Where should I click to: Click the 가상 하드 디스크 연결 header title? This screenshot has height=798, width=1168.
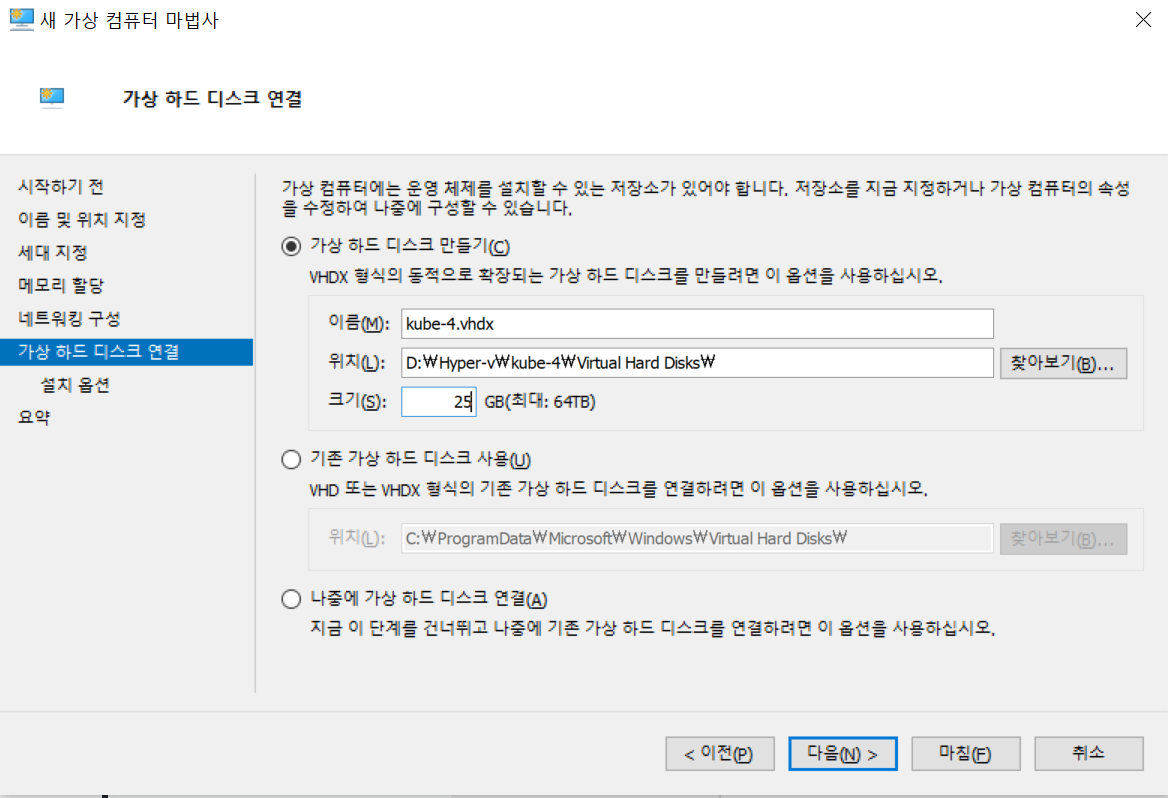(212, 98)
